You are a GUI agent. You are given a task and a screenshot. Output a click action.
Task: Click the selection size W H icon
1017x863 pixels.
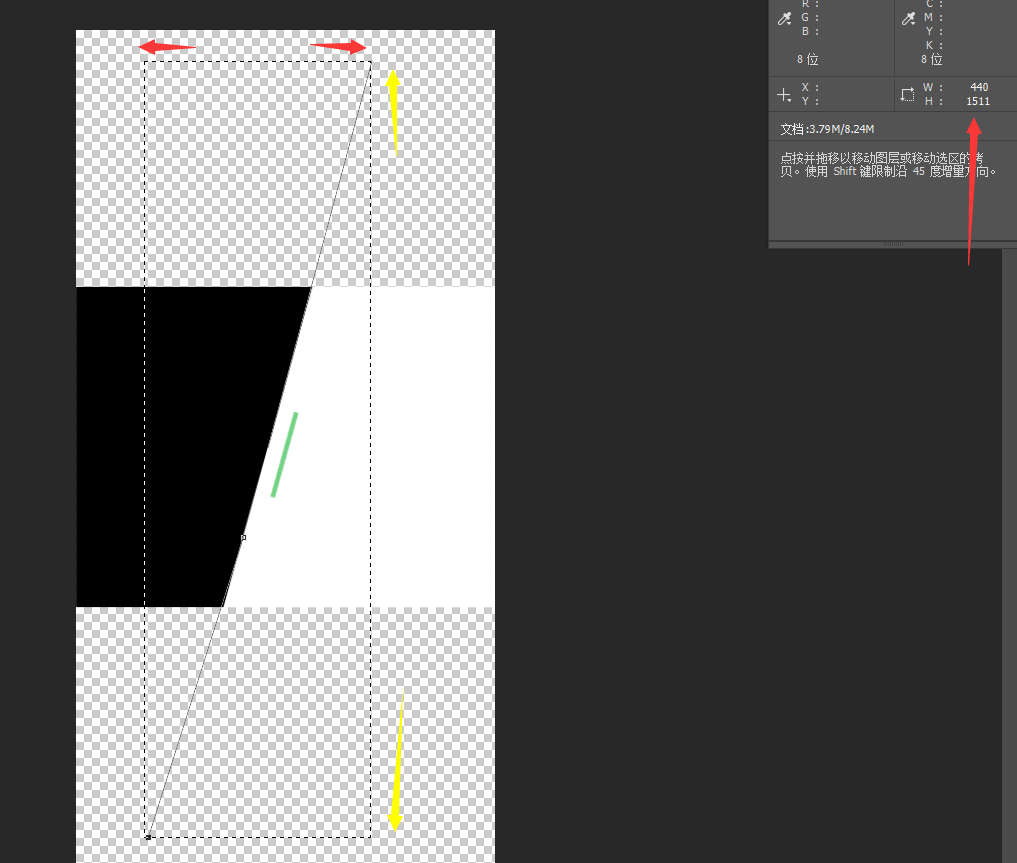[x=907, y=94]
